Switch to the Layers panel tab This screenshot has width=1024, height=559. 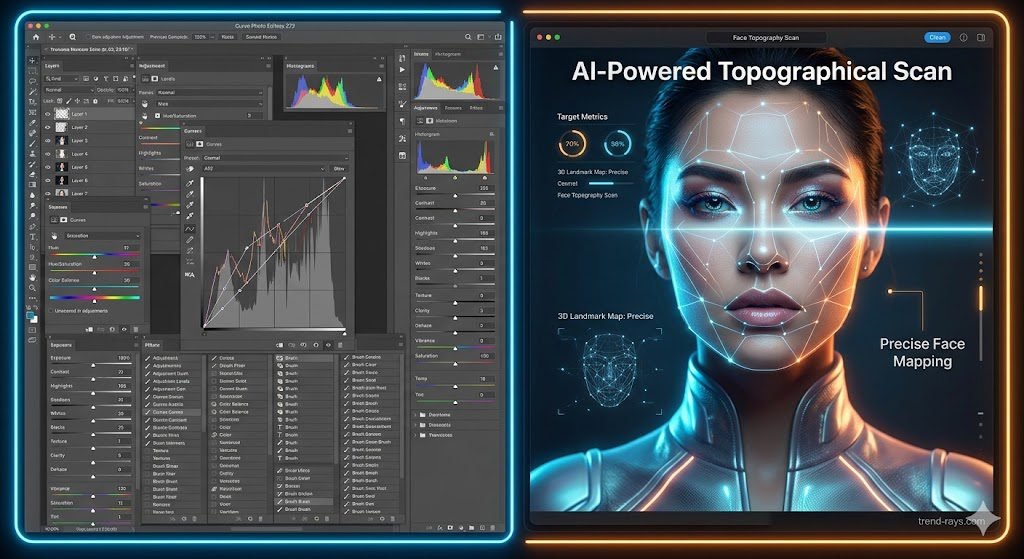click(x=52, y=66)
